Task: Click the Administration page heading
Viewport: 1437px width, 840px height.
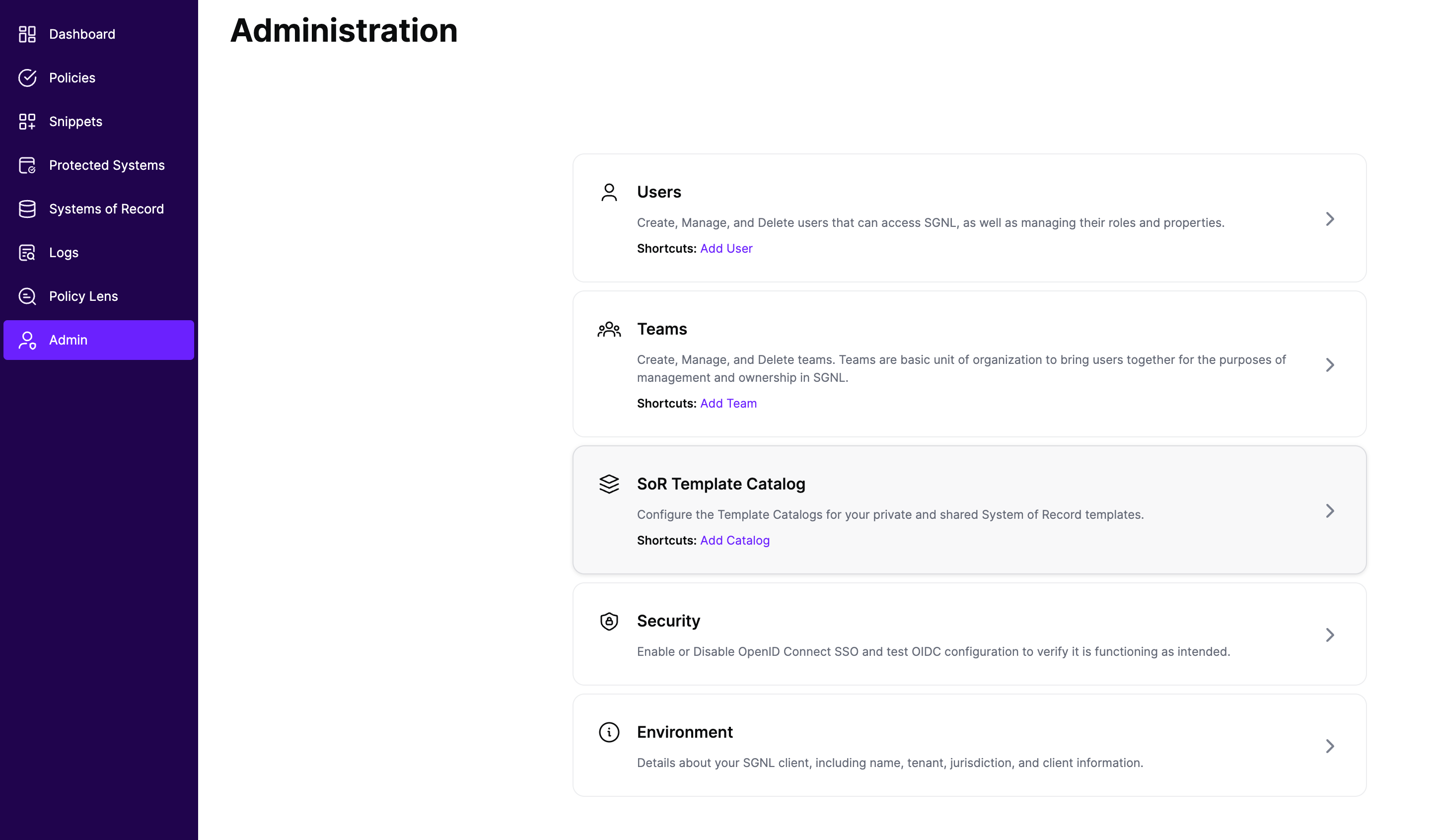Action: click(344, 30)
